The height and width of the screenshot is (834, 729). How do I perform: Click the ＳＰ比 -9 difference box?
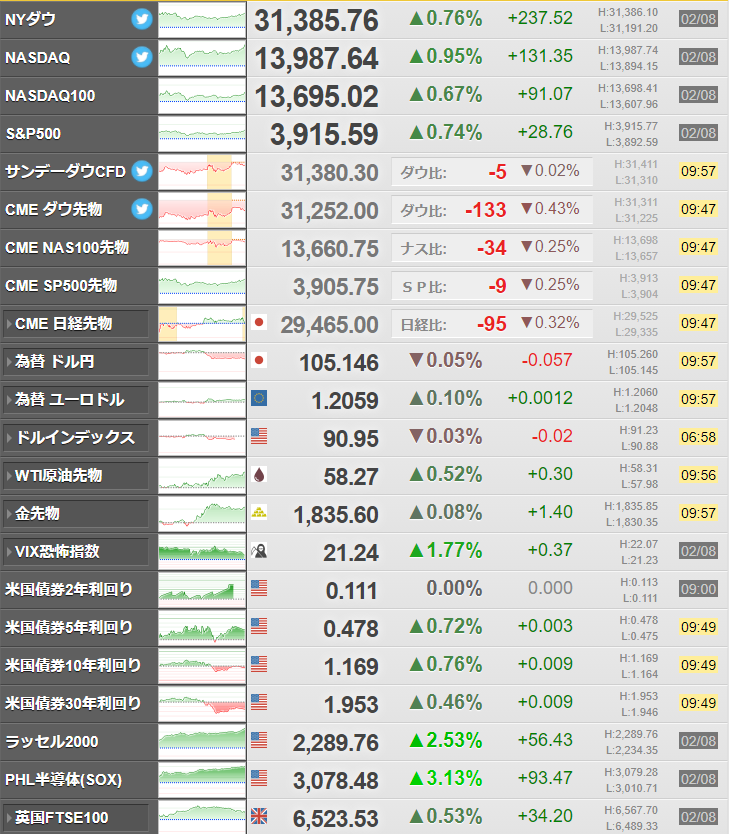coord(492,286)
